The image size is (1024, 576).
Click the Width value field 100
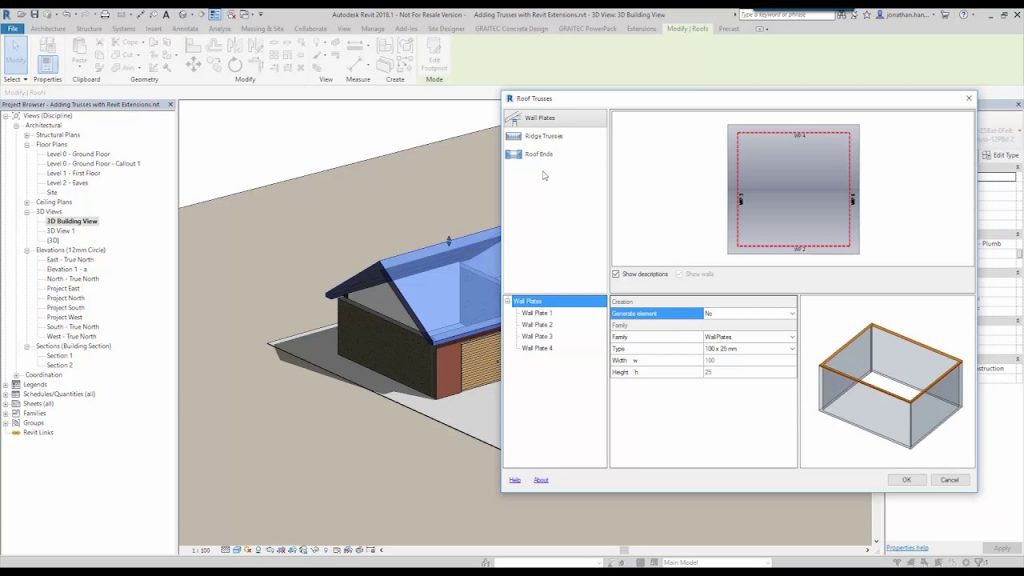coord(750,360)
